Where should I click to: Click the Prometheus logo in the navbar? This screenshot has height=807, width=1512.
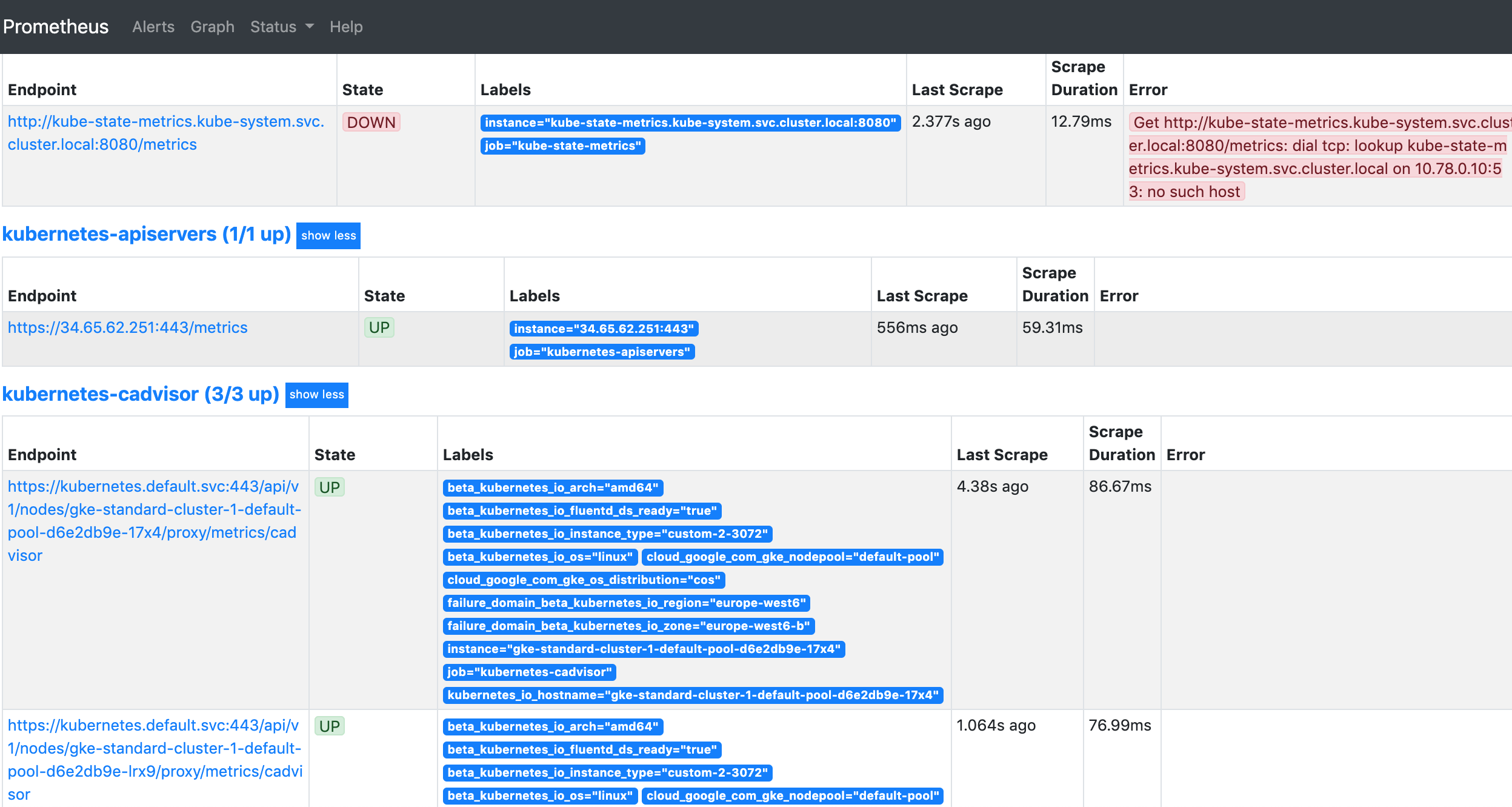56,26
